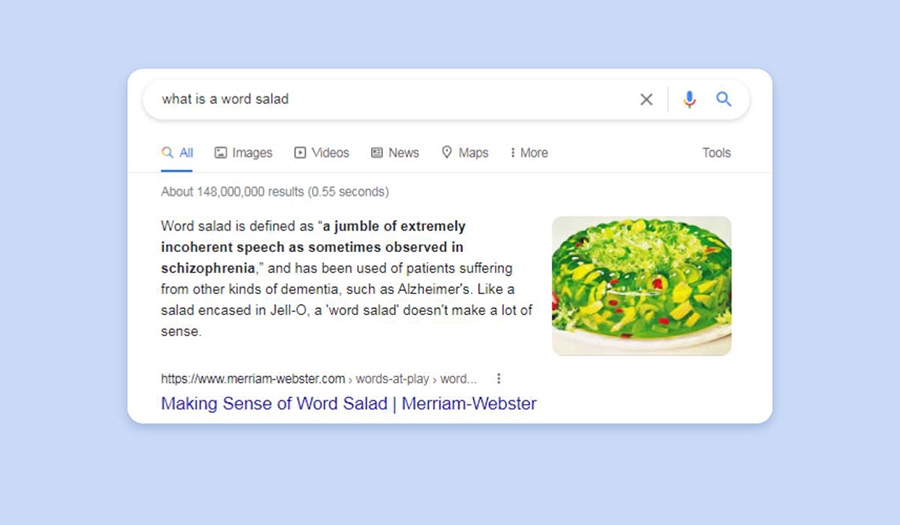Switch to the News tab
The width and height of the screenshot is (900, 525).
[404, 153]
